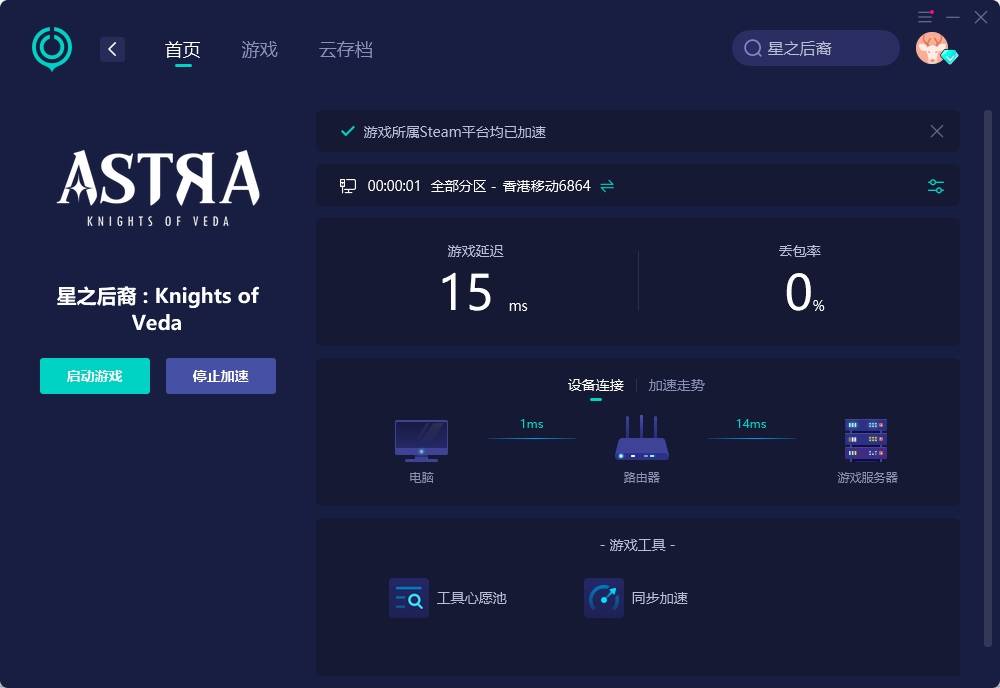Click the 游戏延迟 label
Viewport: 1000px width, 688px height.
[x=476, y=251]
